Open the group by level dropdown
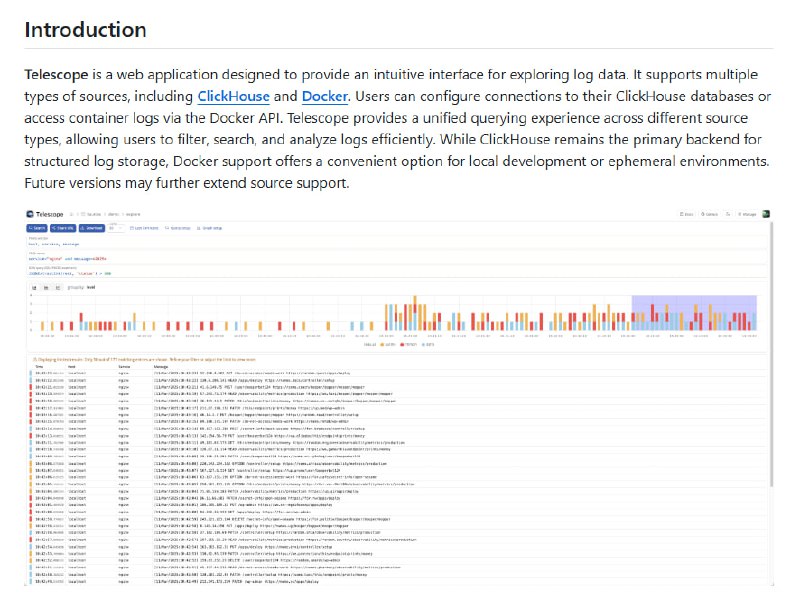This screenshot has width=800, height=600. 85,287
